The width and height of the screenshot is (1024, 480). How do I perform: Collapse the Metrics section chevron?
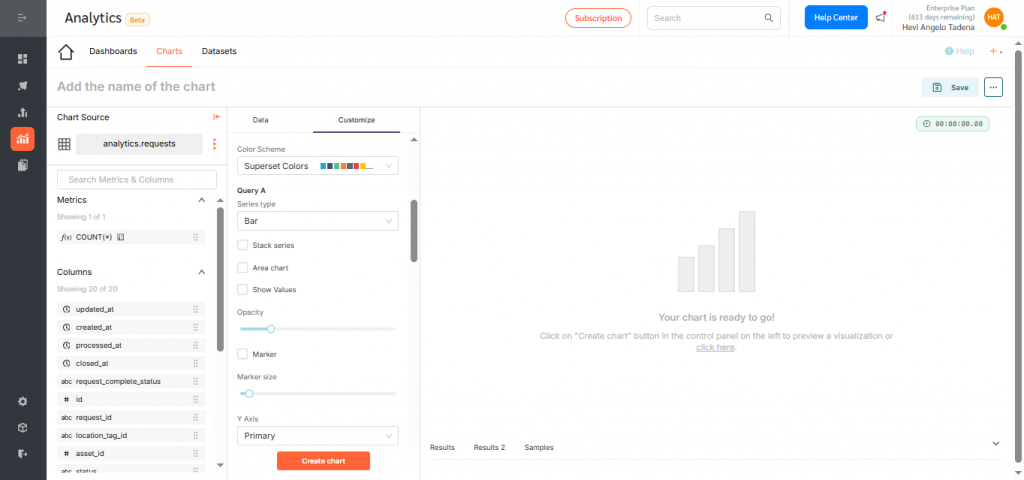click(201, 200)
